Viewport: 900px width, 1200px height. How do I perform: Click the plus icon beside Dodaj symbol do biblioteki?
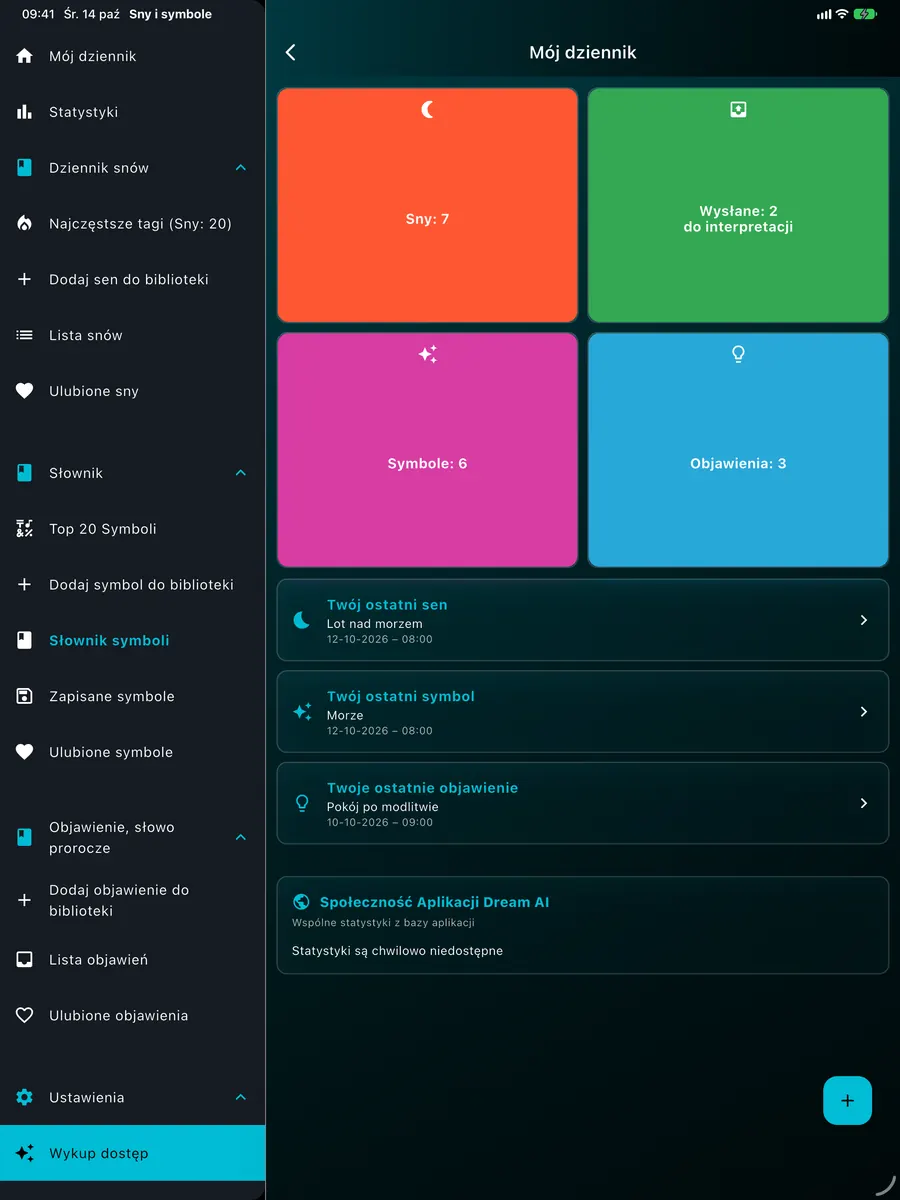(25, 585)
